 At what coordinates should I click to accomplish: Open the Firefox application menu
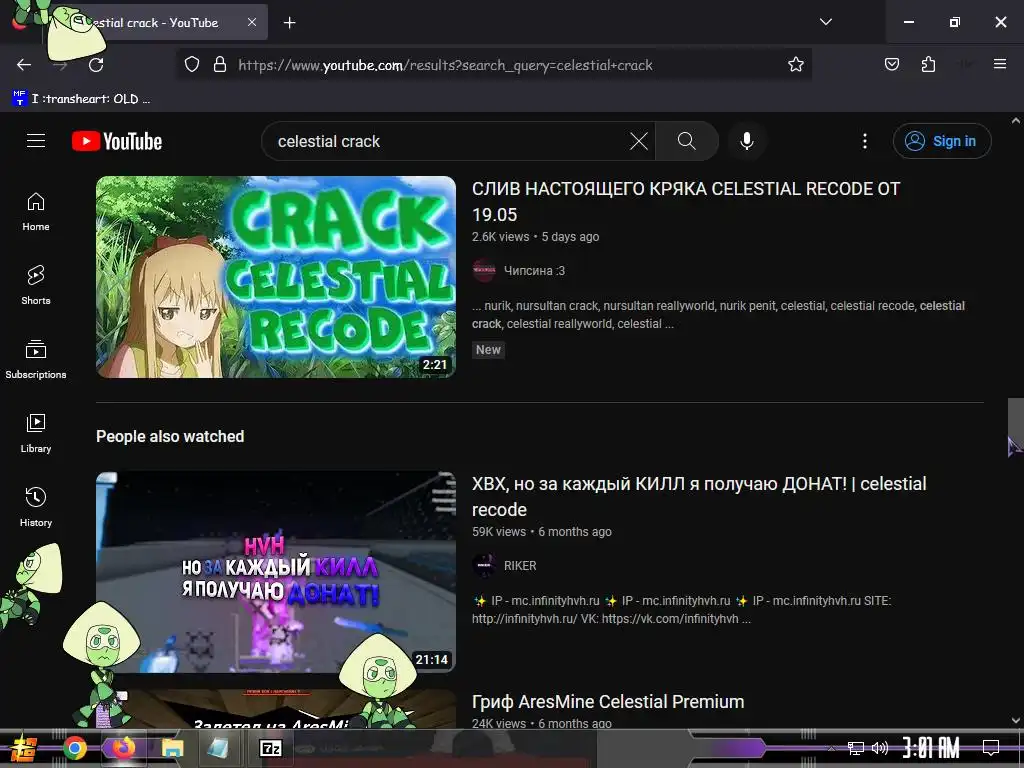click(999, 64)
